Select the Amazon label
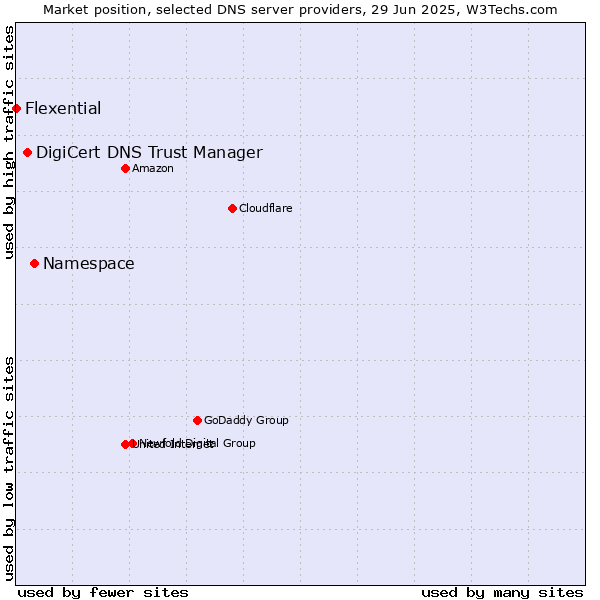This screenshot has height=600, width=600. click(153, 168)
